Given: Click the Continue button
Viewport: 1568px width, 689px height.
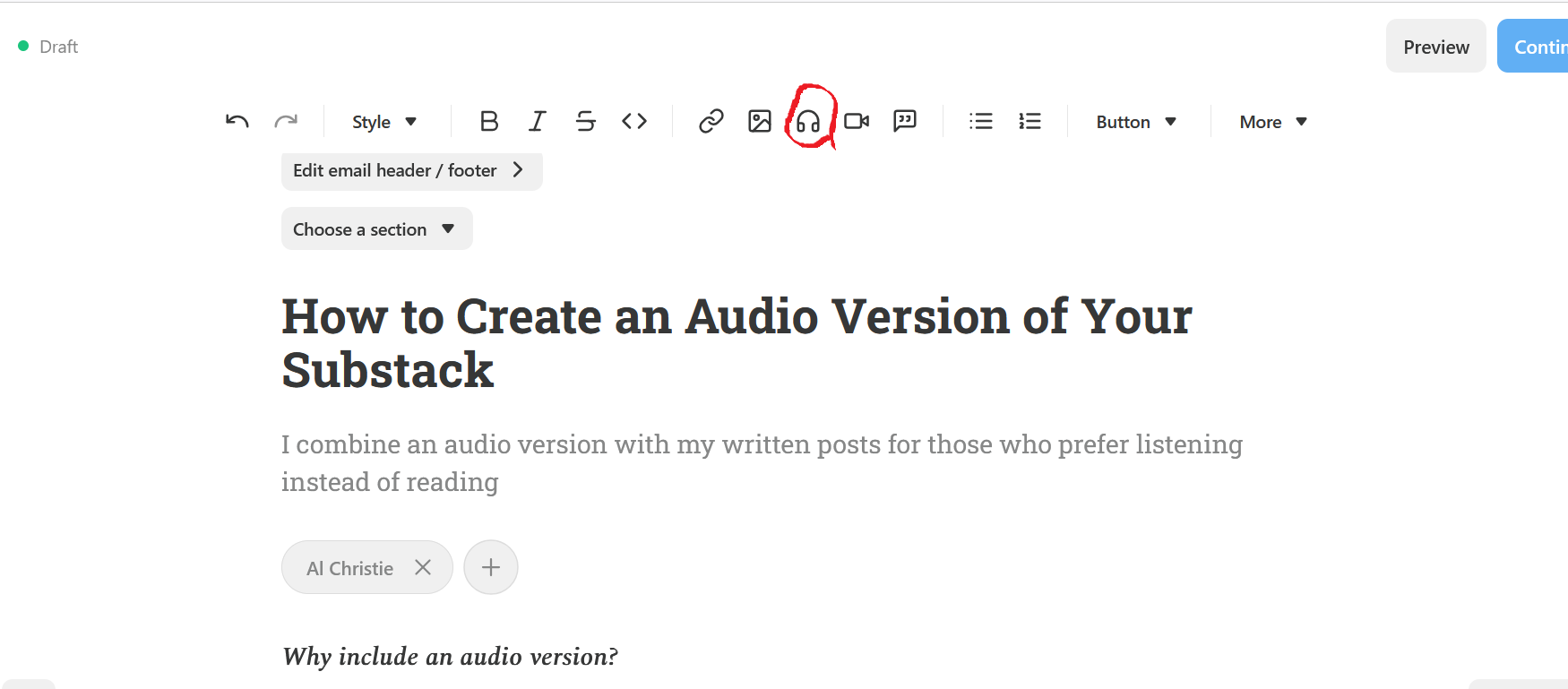Looking at the screenshot, I should pos(1533,47).
